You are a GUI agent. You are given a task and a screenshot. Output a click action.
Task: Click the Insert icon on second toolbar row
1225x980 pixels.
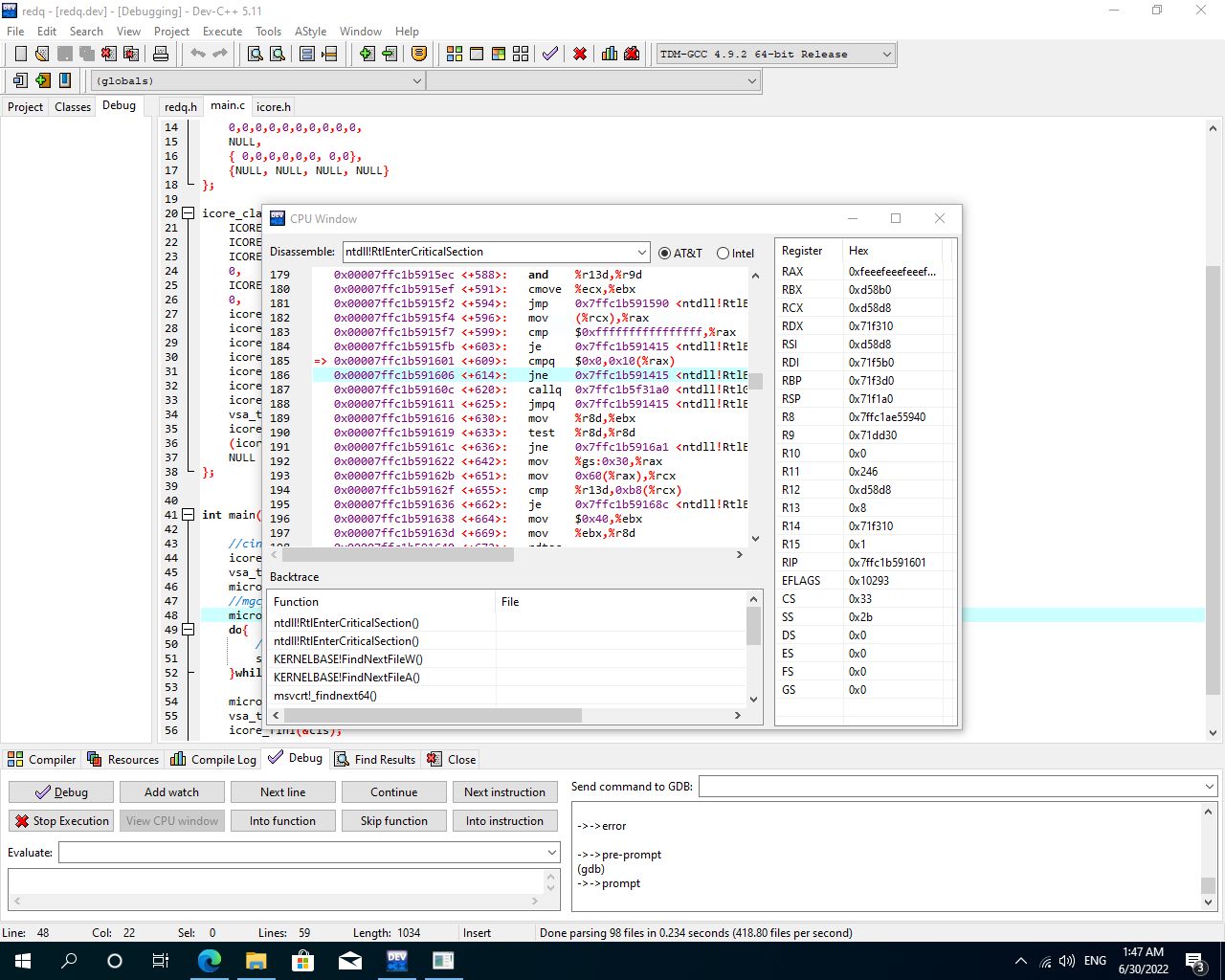20,80
